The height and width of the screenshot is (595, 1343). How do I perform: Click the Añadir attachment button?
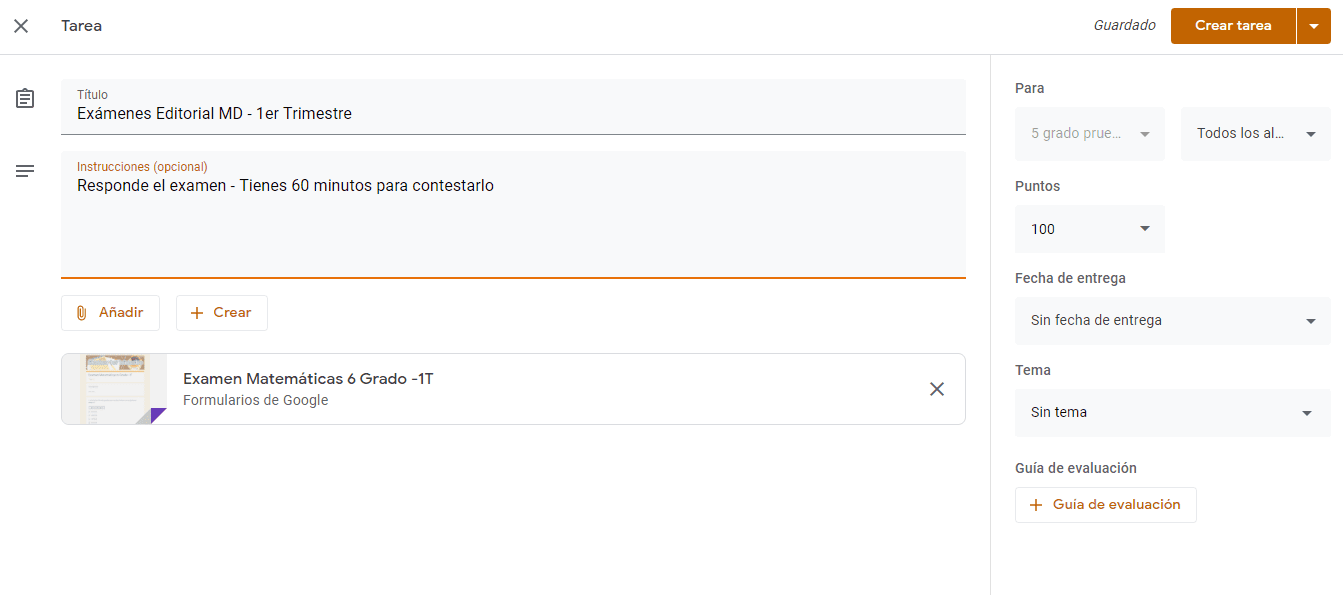coord(110,313)
